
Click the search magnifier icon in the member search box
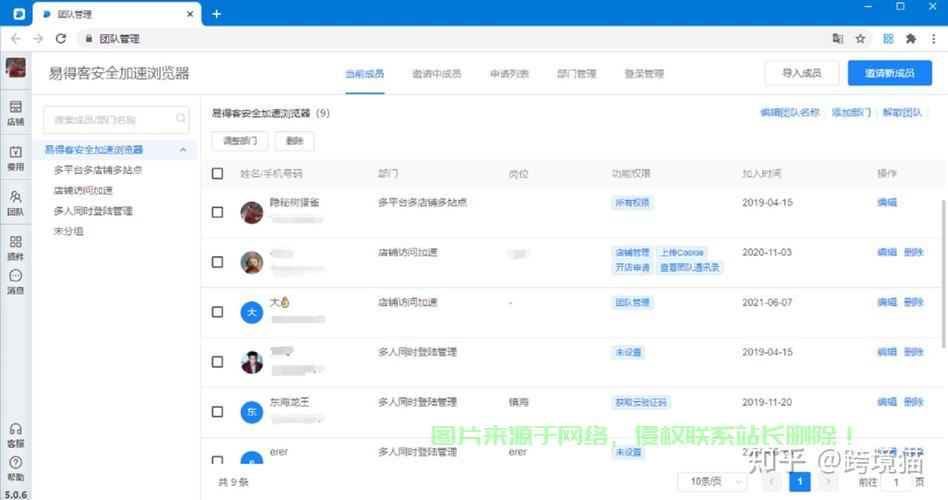click(x=180, y=119)
